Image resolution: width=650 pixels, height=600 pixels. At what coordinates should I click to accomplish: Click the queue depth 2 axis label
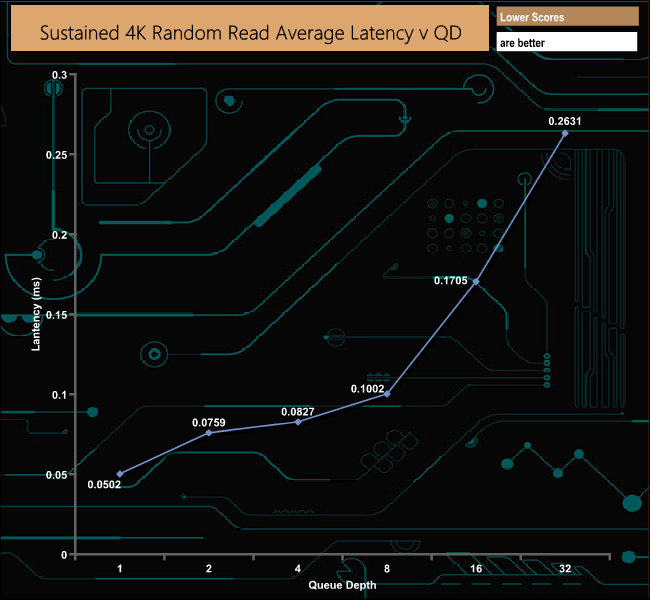click(x=209, y=568)
